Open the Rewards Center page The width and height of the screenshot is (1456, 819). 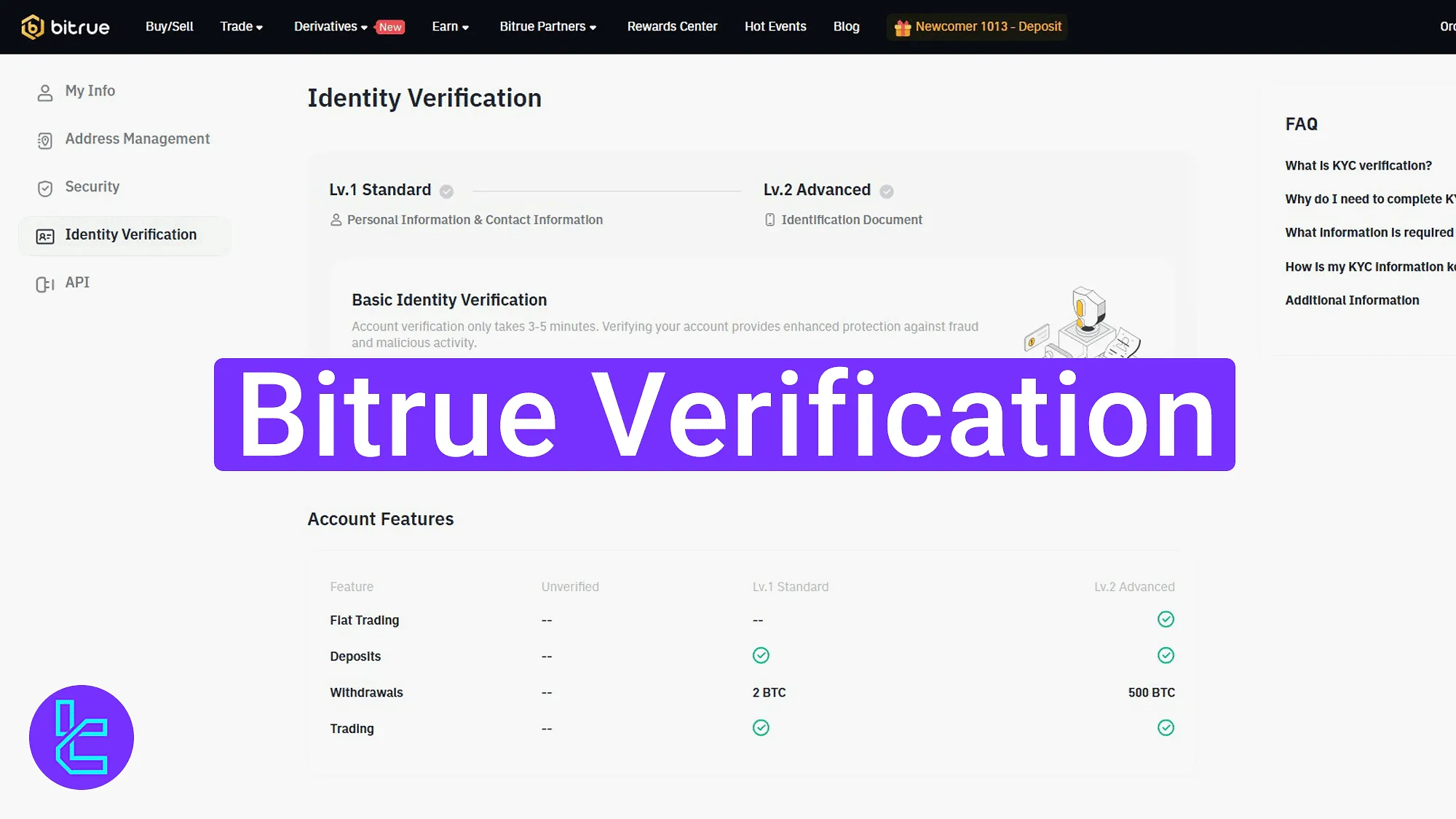coord(672,27)
